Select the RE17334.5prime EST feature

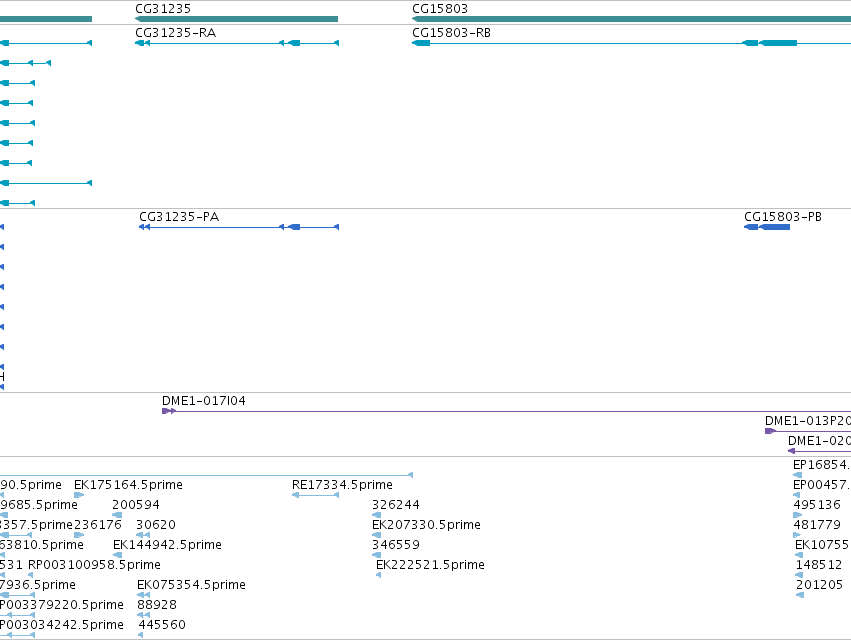click(315, 495)
